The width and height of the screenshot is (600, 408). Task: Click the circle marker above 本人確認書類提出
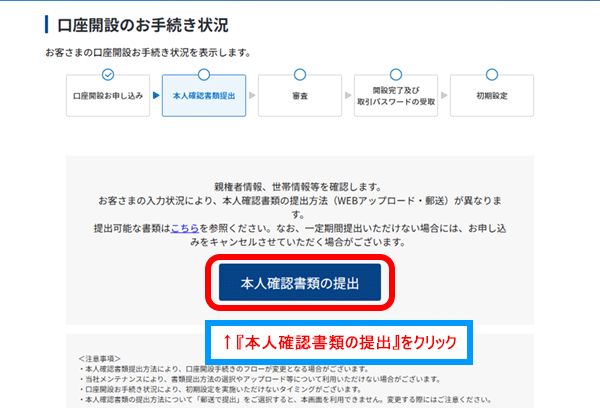point(204,75)
